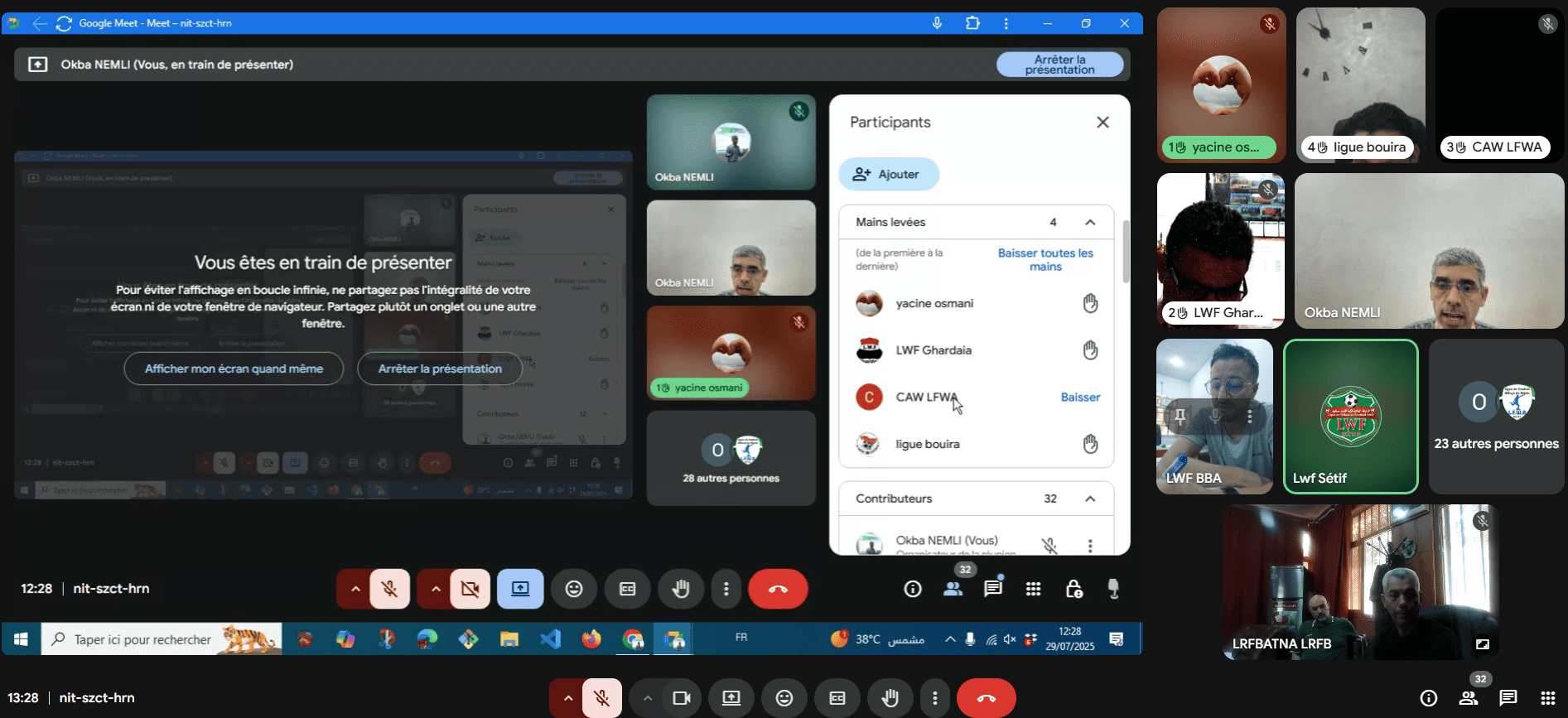
Task: Turn on captions in the bottommost toolbar
Action: pyautogui.click(x=837, y=698)
